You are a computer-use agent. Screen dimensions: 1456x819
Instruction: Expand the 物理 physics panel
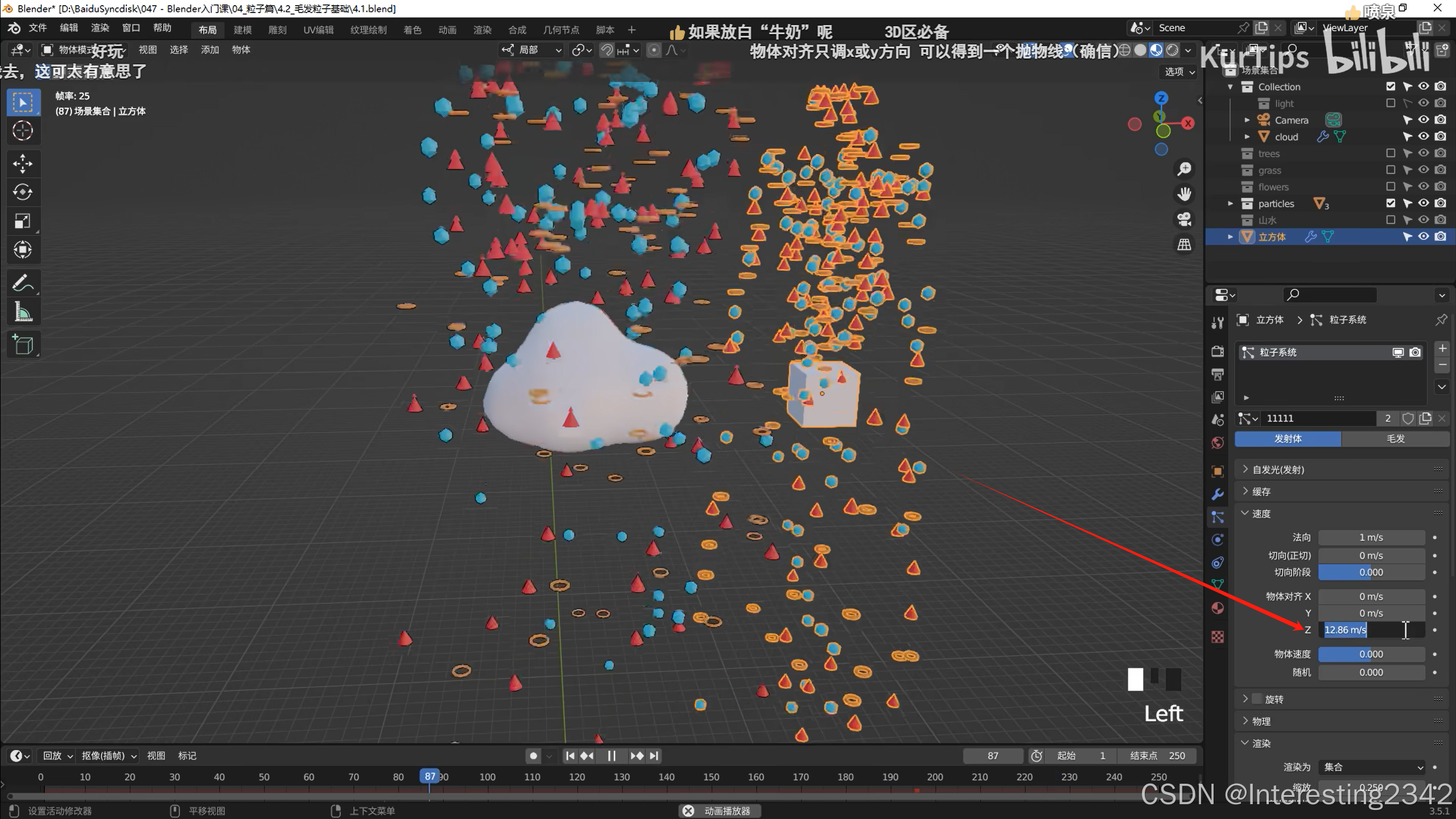click(1261, 721)
